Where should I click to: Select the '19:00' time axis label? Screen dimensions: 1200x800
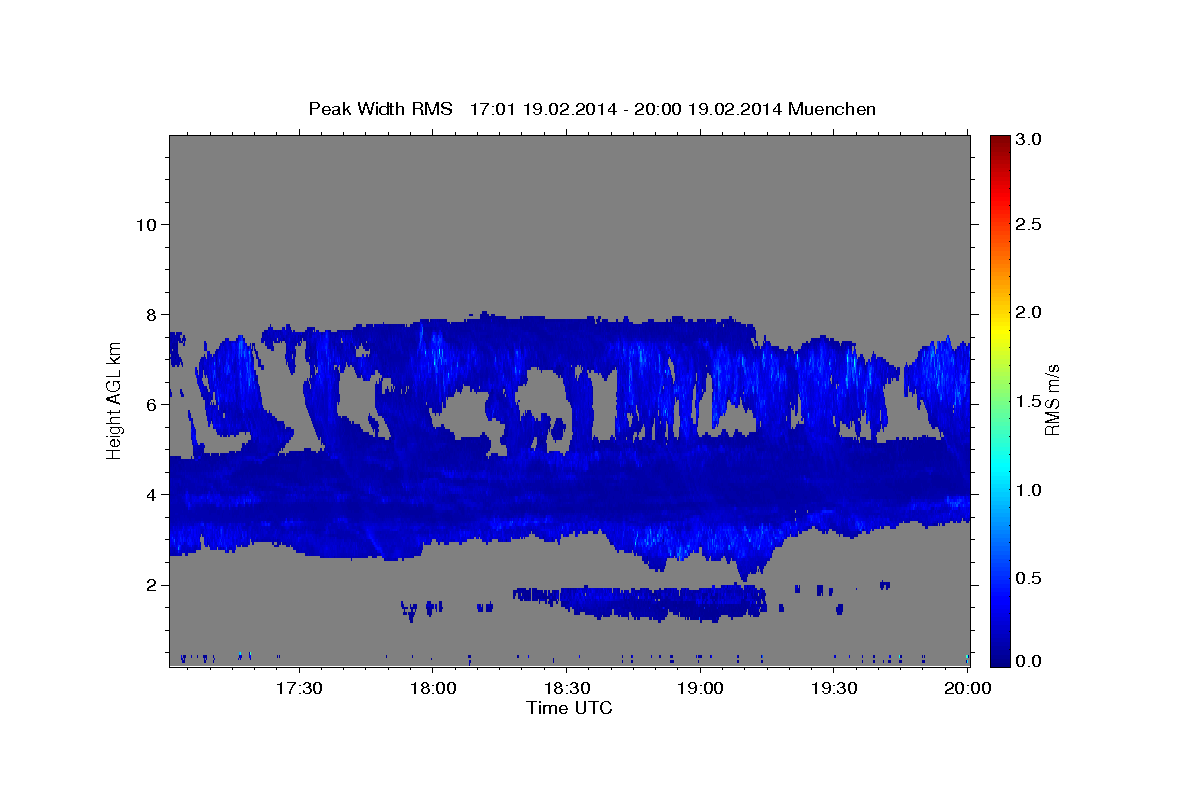pyautogui.click(x=701, y=688)
